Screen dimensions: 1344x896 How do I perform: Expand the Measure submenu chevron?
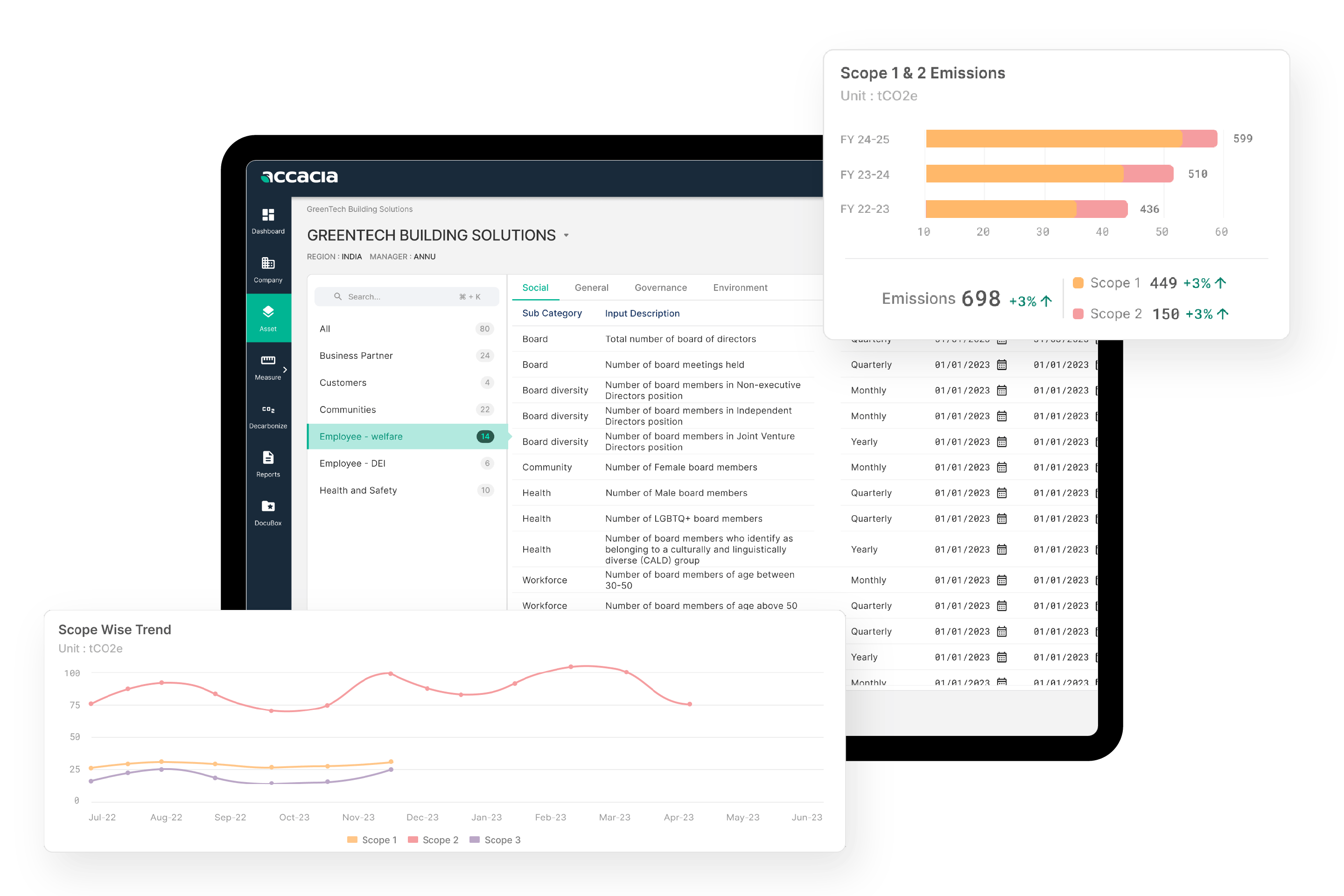tap(285, 370)
